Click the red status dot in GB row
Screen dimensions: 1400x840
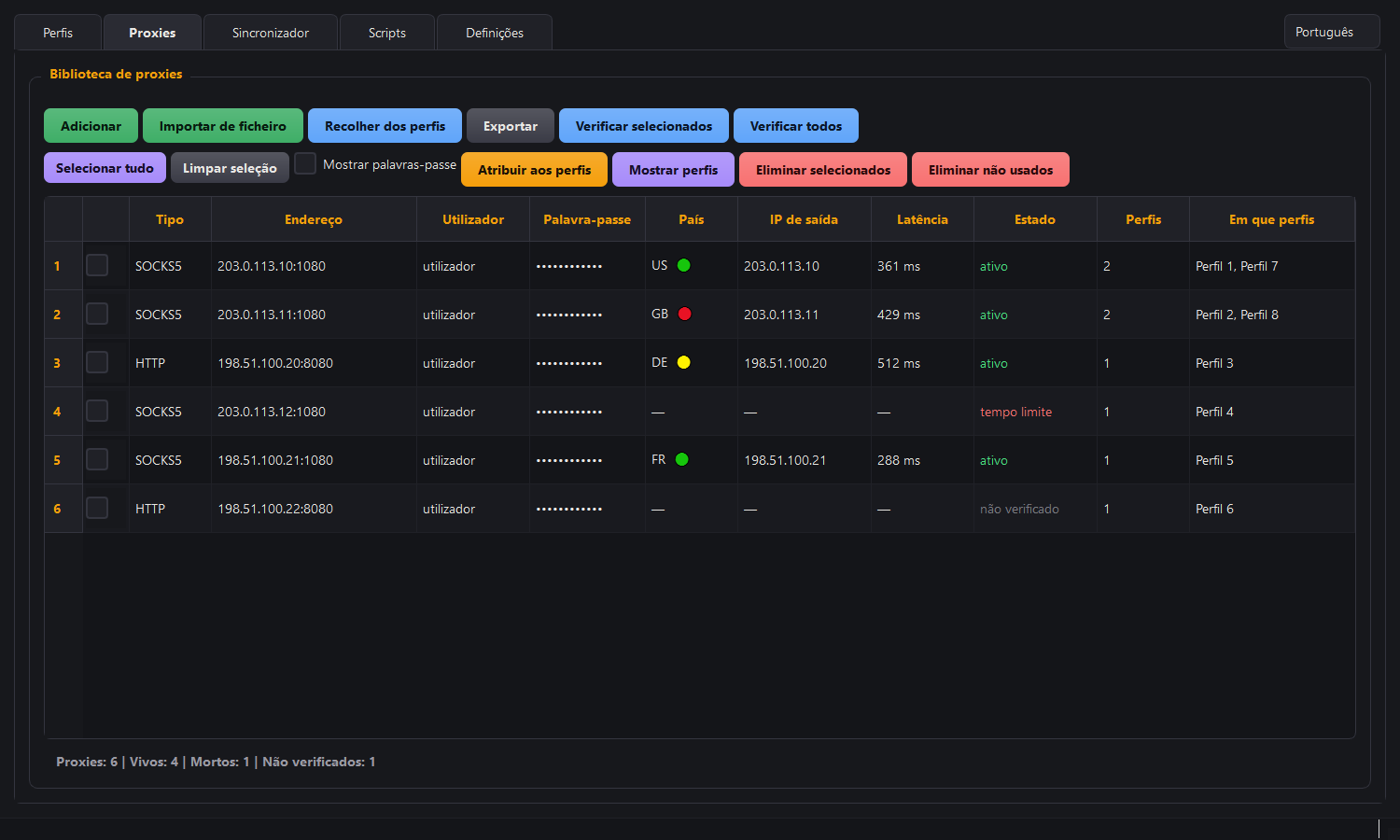pos(684,314)
